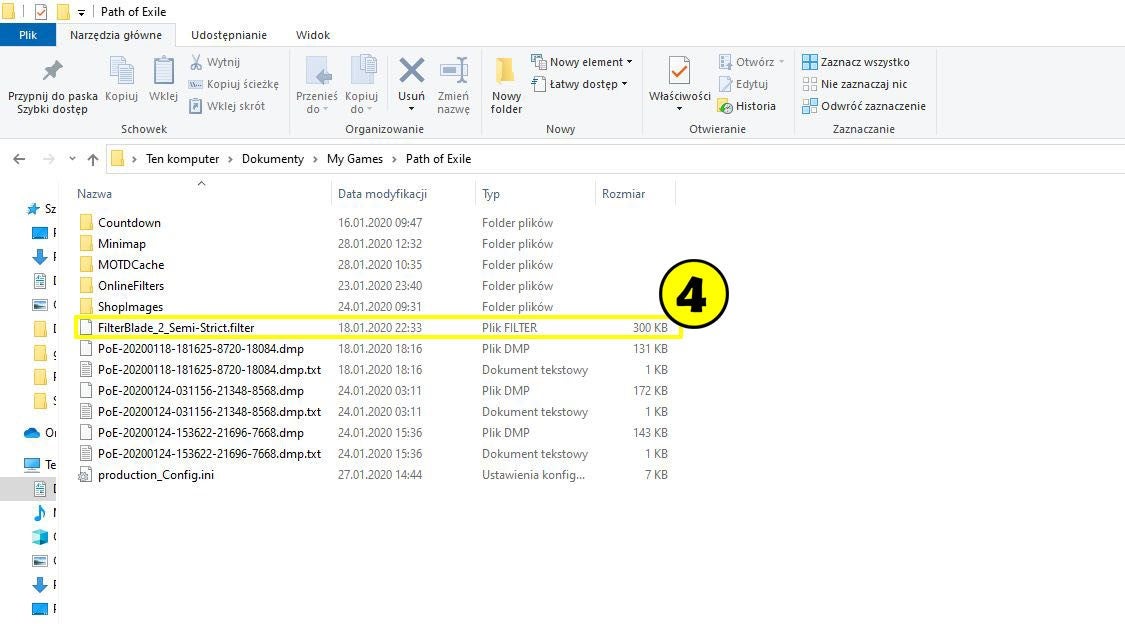1125x624 pixels.
Task: Create a Nowy folder
Action: tap(506, 85)
